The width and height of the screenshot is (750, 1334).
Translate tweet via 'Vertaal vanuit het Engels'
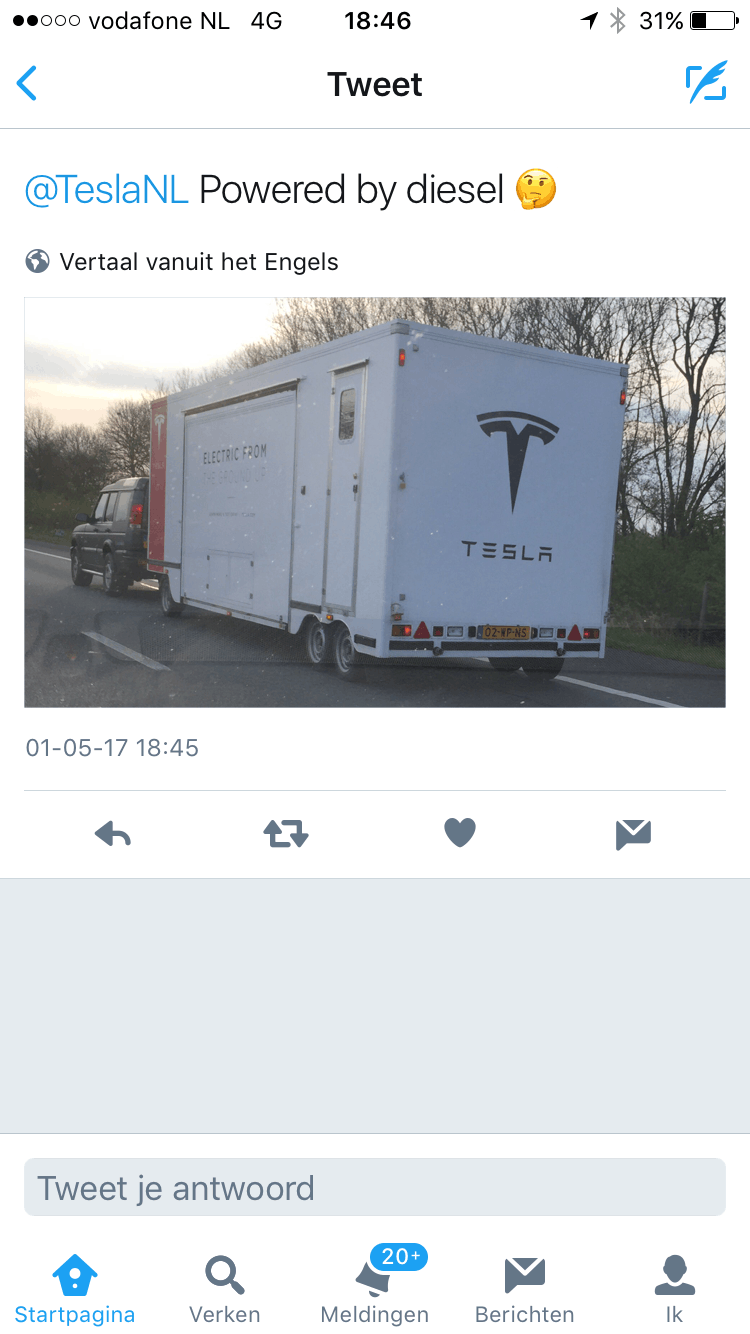pos(199,262)
